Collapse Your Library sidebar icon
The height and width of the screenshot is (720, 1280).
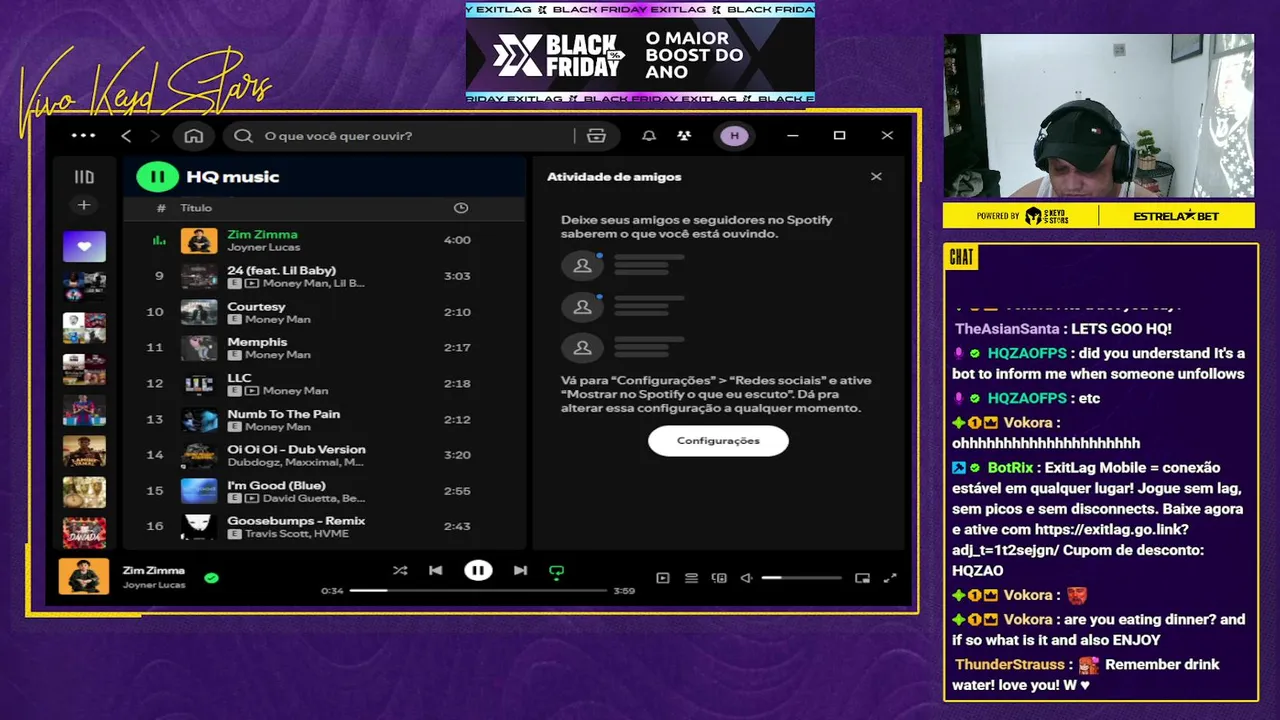[84, 177]
